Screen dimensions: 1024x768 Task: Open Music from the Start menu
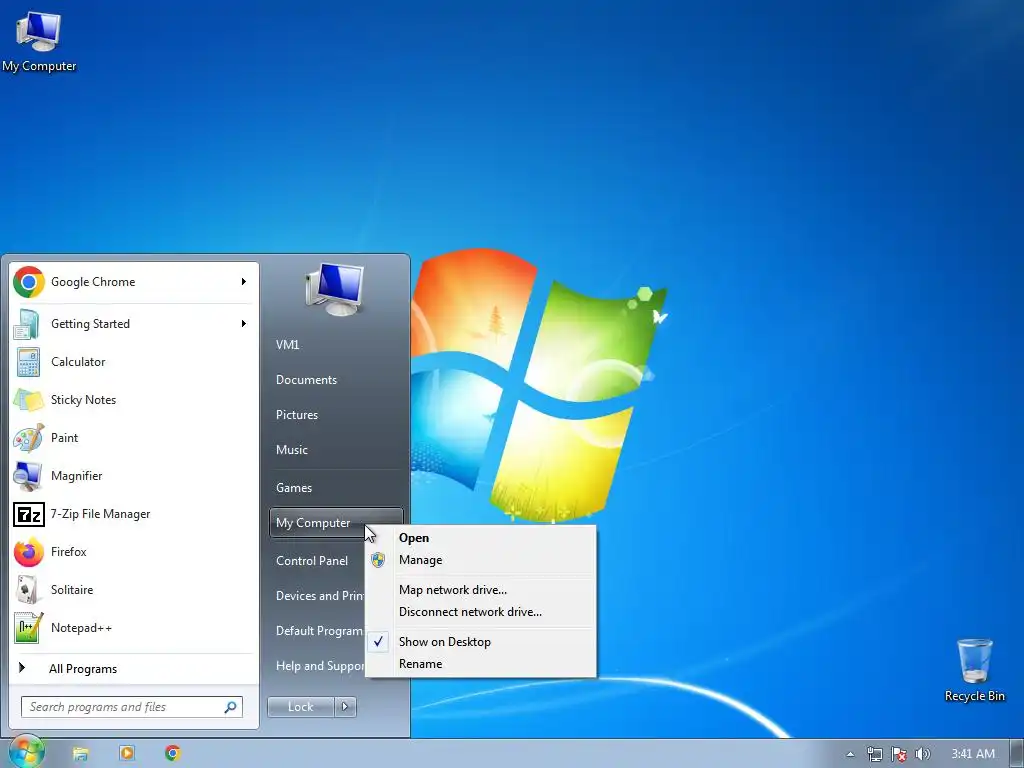[291, 450]
